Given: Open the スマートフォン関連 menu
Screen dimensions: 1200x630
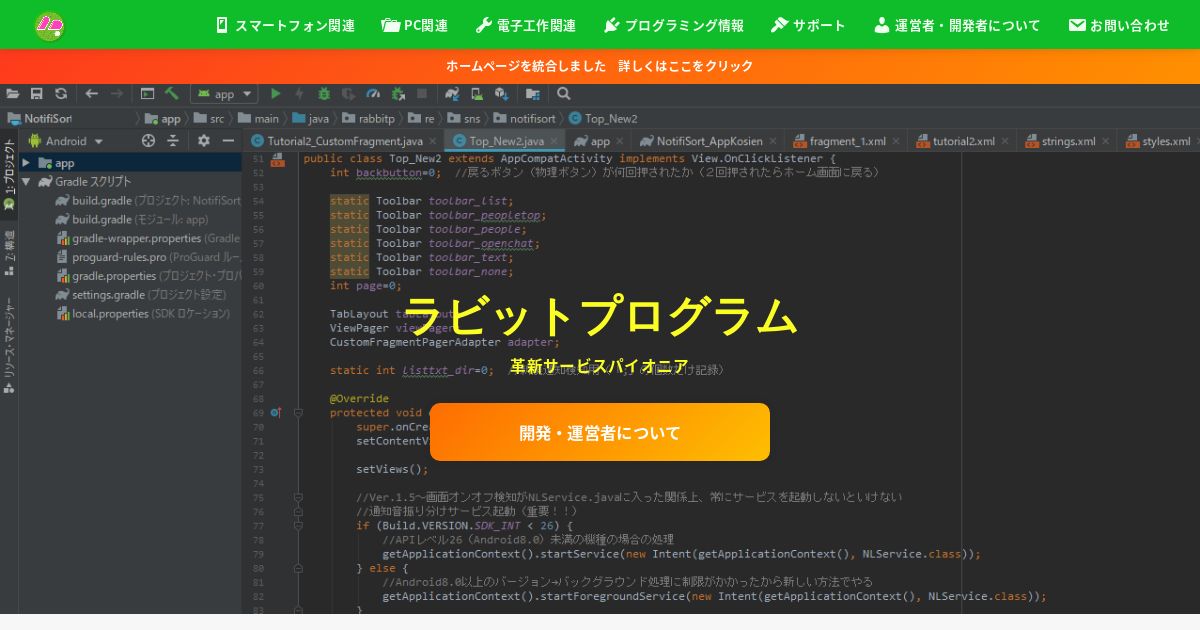Looking at the screenshot, I should pos(285,25).
